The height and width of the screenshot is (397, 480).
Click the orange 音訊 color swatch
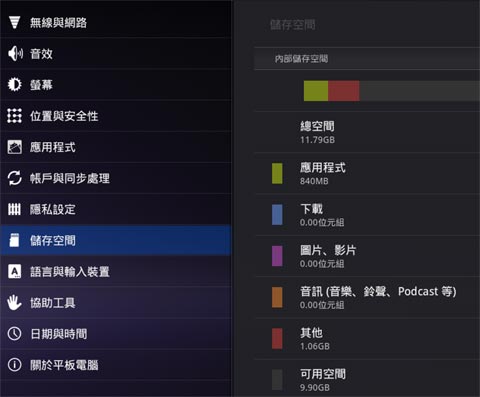click(277, 297)
